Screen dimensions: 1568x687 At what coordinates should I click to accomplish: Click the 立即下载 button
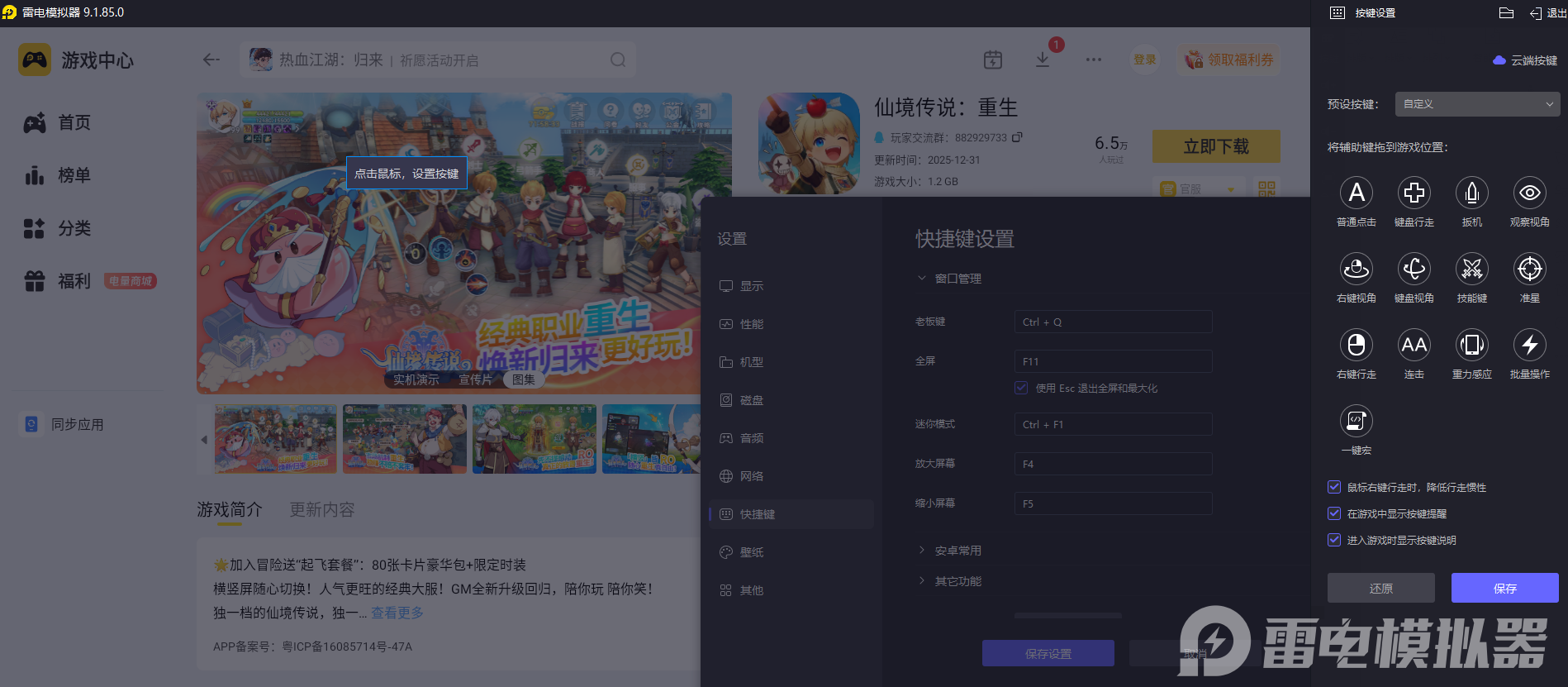tap(1216, 146)
